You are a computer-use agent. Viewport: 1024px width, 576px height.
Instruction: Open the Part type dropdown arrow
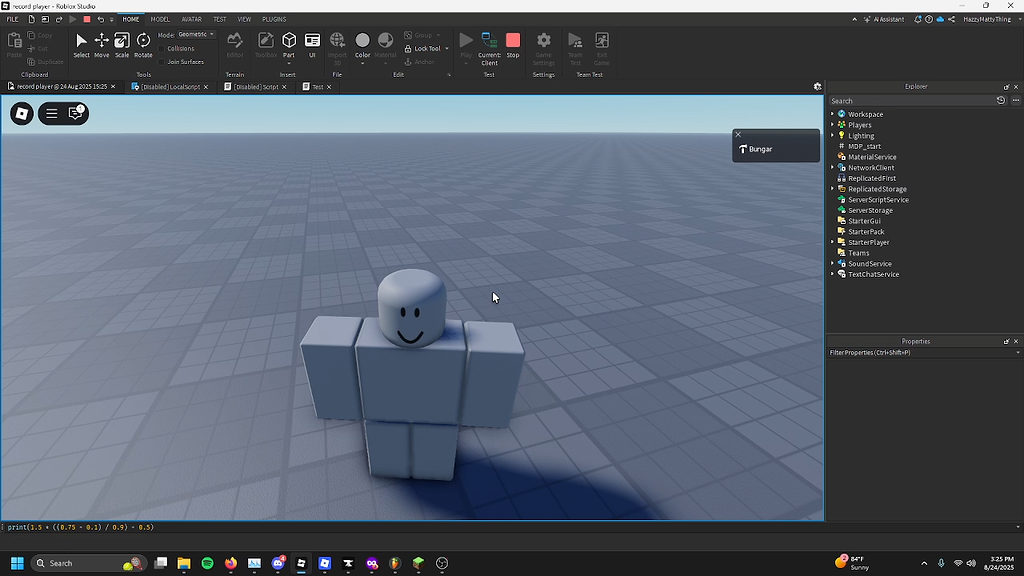[x=289, y=63]
